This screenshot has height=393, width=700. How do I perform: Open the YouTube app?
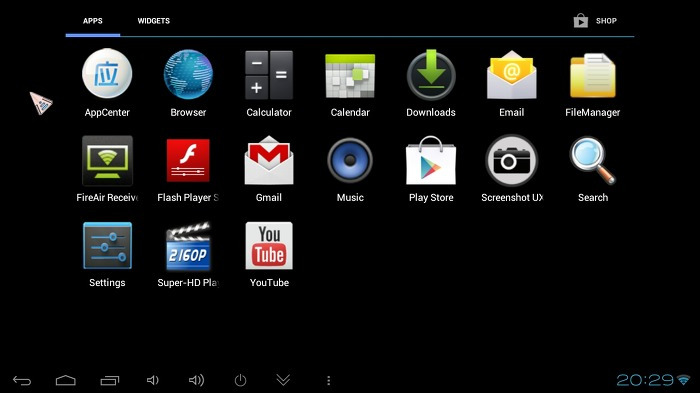pos(269,246)
